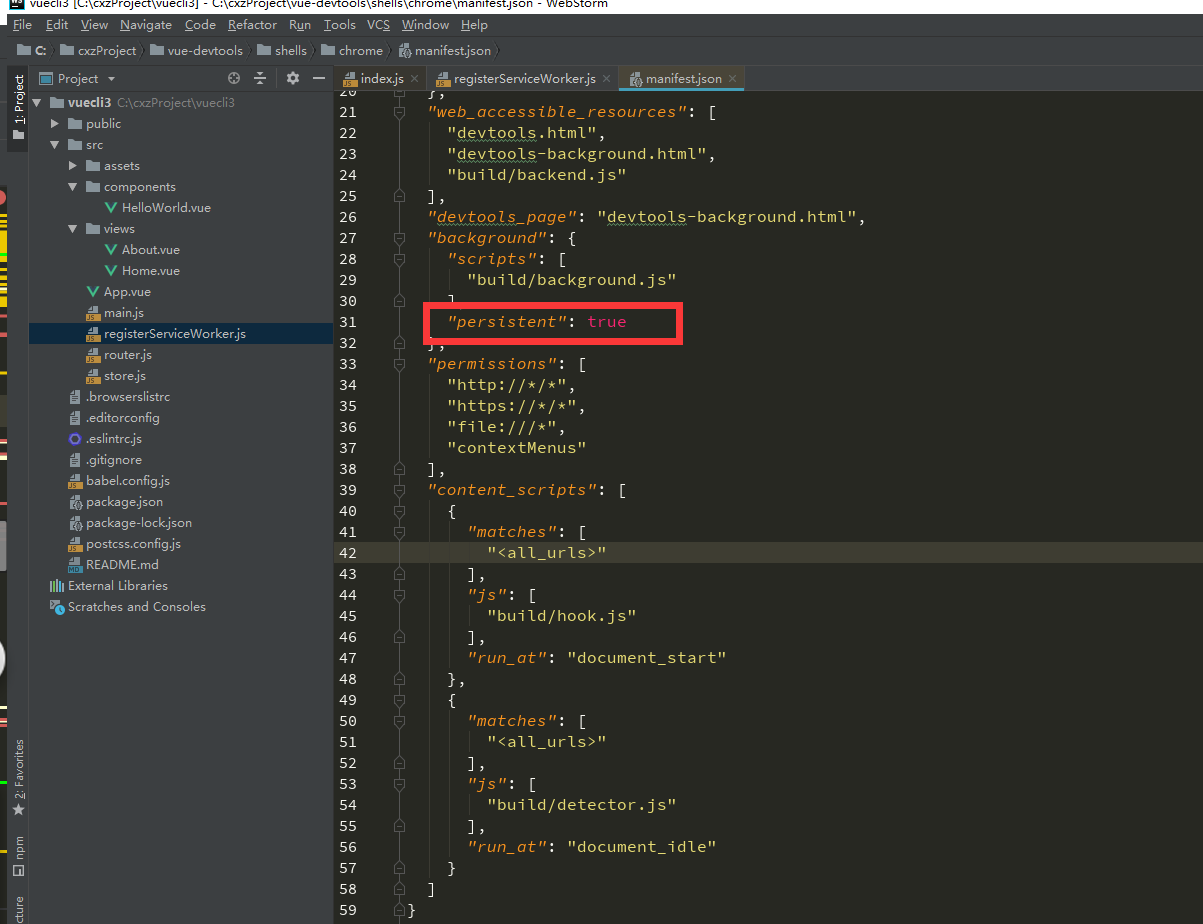Open the Window menu

425,25
